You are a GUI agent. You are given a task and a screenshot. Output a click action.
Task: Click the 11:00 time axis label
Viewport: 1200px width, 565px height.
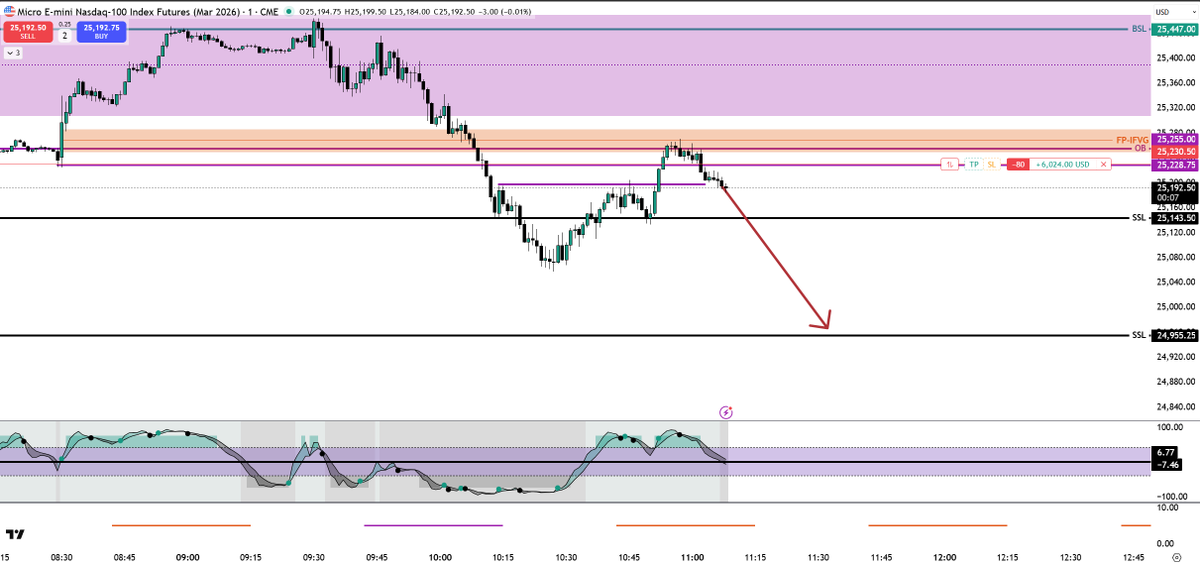point(692,558)
